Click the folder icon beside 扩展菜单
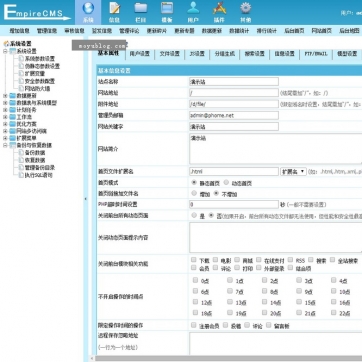This screenshot has width=362, height=362. pyautogui.click(x=13, y=138)
